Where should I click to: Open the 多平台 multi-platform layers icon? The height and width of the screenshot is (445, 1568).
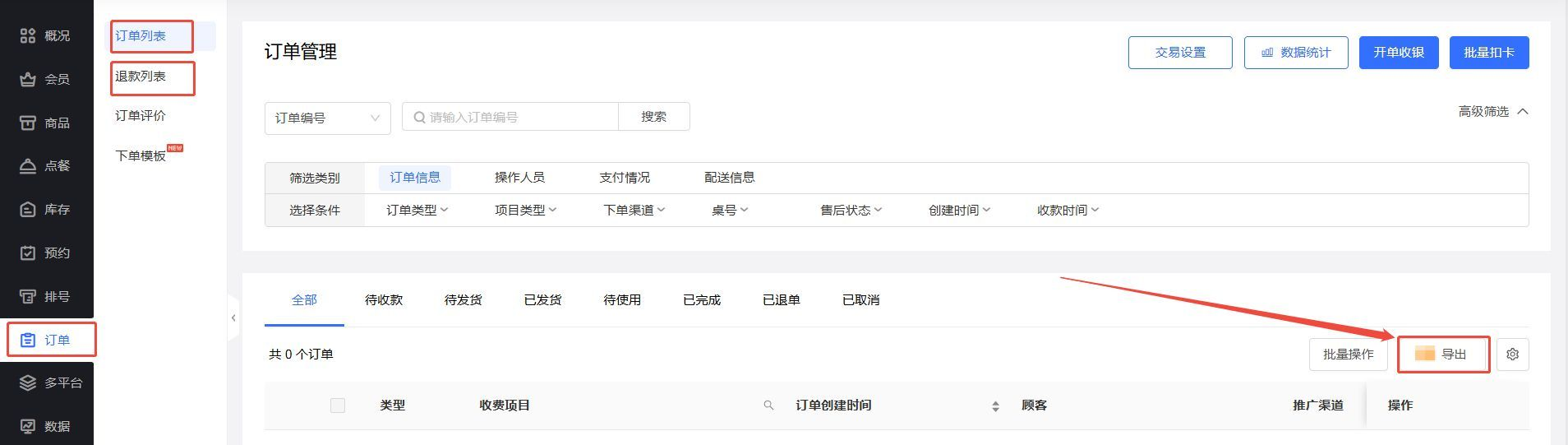coord(28,382)
